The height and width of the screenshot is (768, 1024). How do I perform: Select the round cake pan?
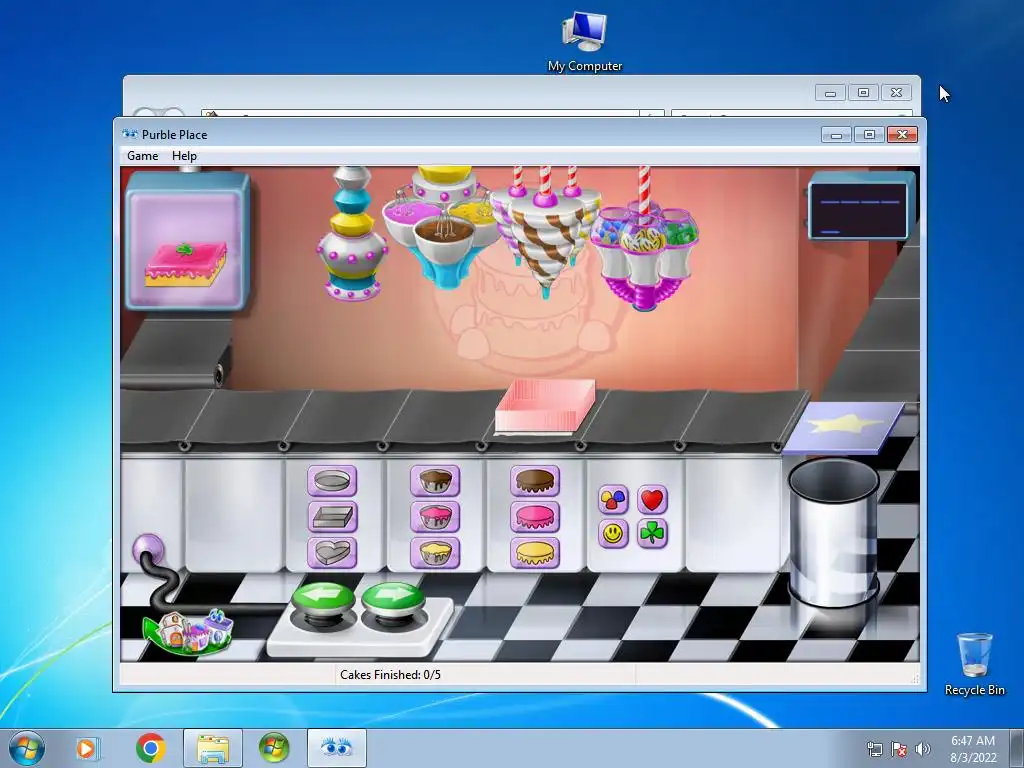pos(332,481)
